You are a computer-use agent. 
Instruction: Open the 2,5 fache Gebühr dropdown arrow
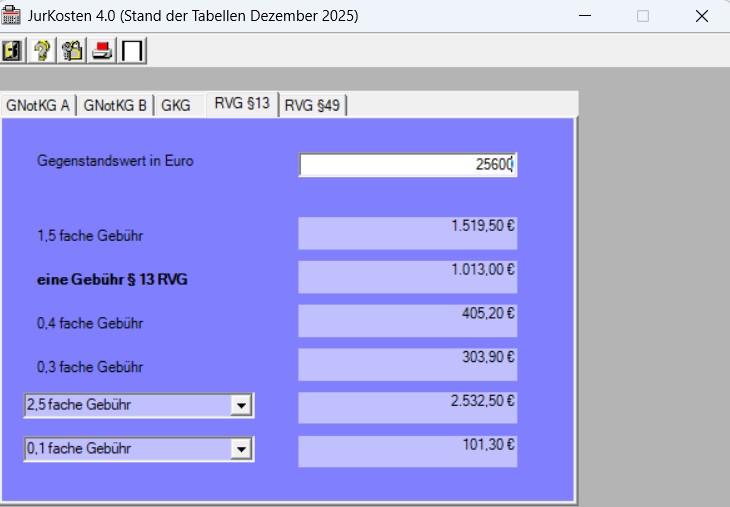(241, 406)
